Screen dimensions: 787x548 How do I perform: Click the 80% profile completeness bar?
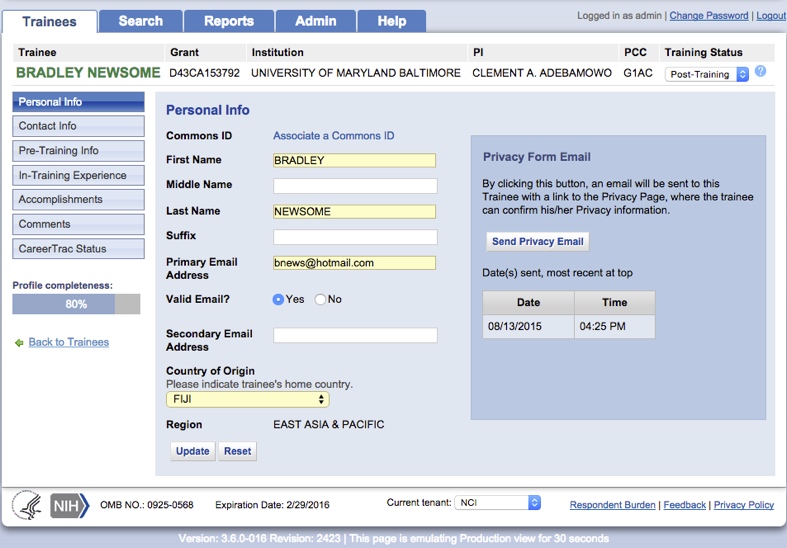click(76, 304)
